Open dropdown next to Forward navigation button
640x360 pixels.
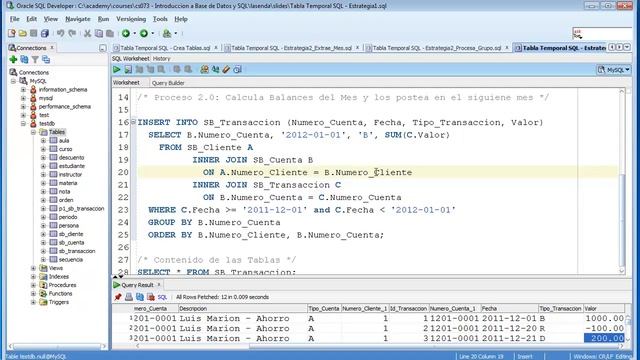153,33
